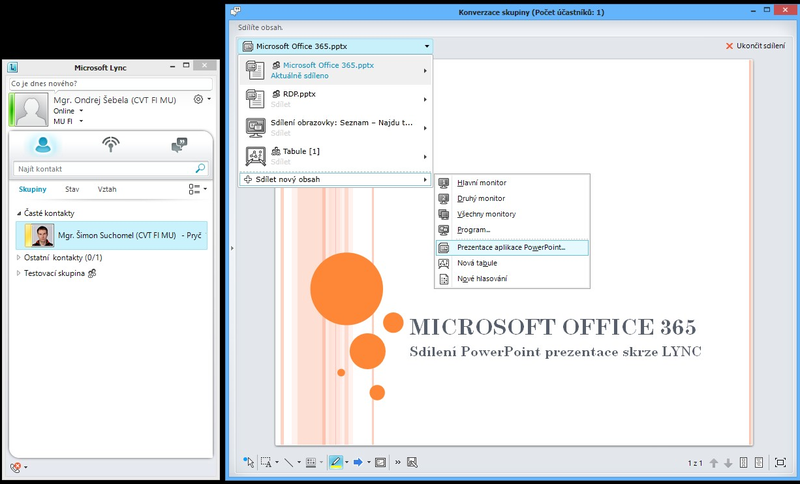
Task: Open Sdílet nový obsah submenu
Action: coord(335,180)
